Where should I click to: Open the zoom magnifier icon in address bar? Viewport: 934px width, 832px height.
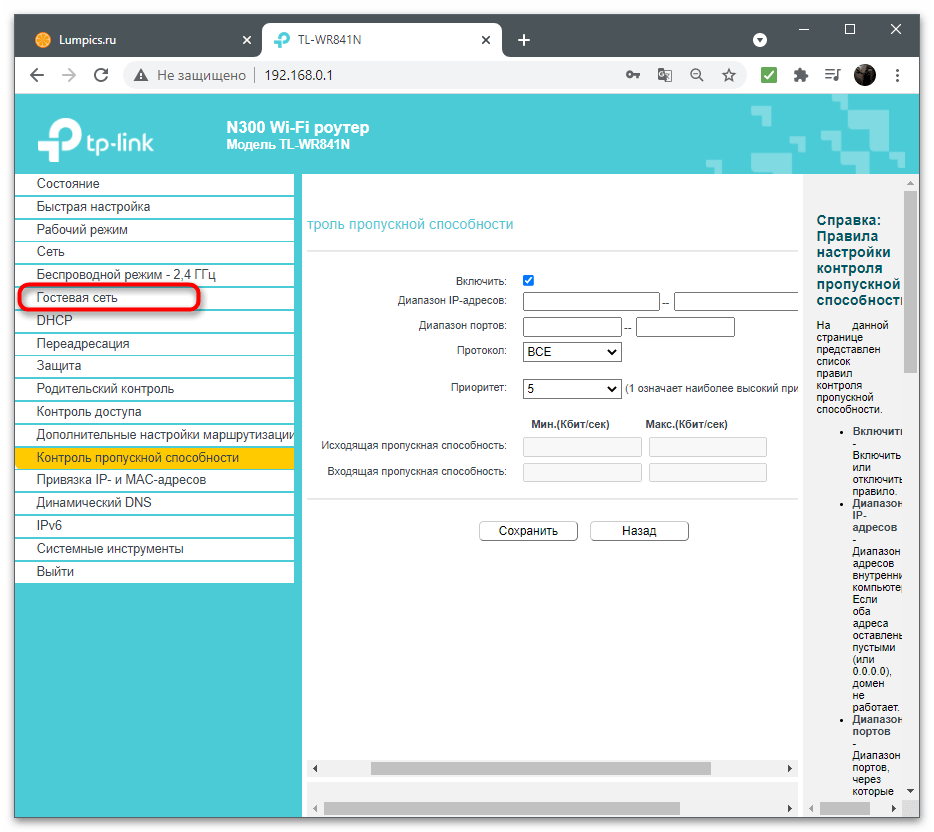pyautogui.click(x=696, y=75)
